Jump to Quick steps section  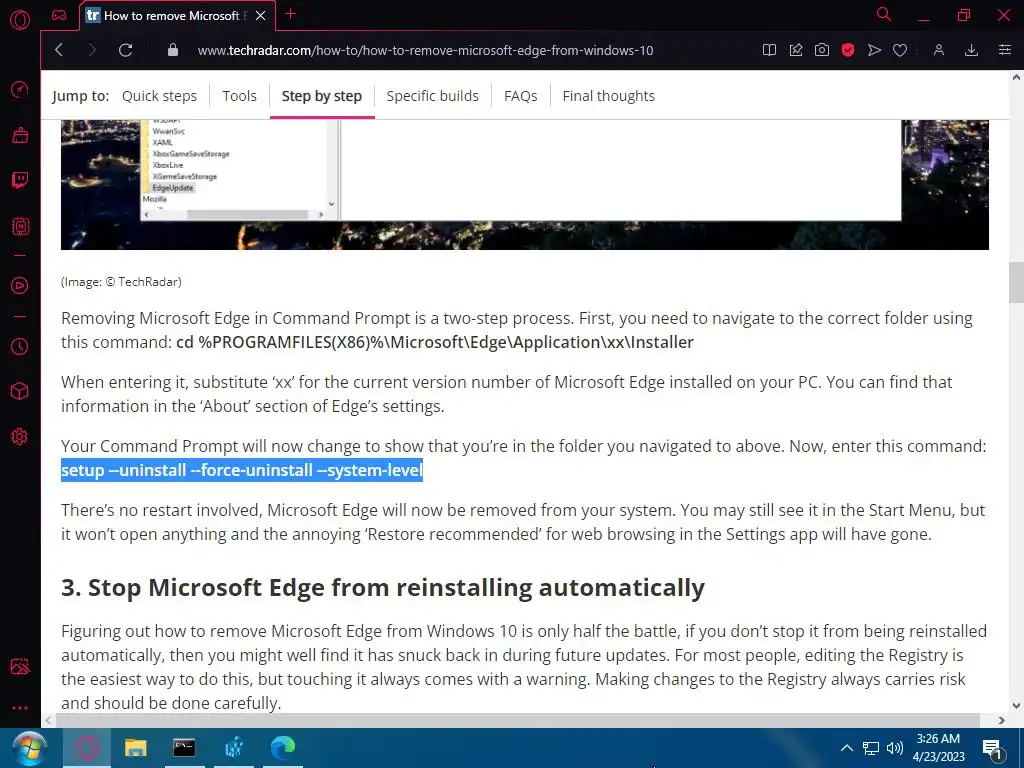(x=159, y=96)
